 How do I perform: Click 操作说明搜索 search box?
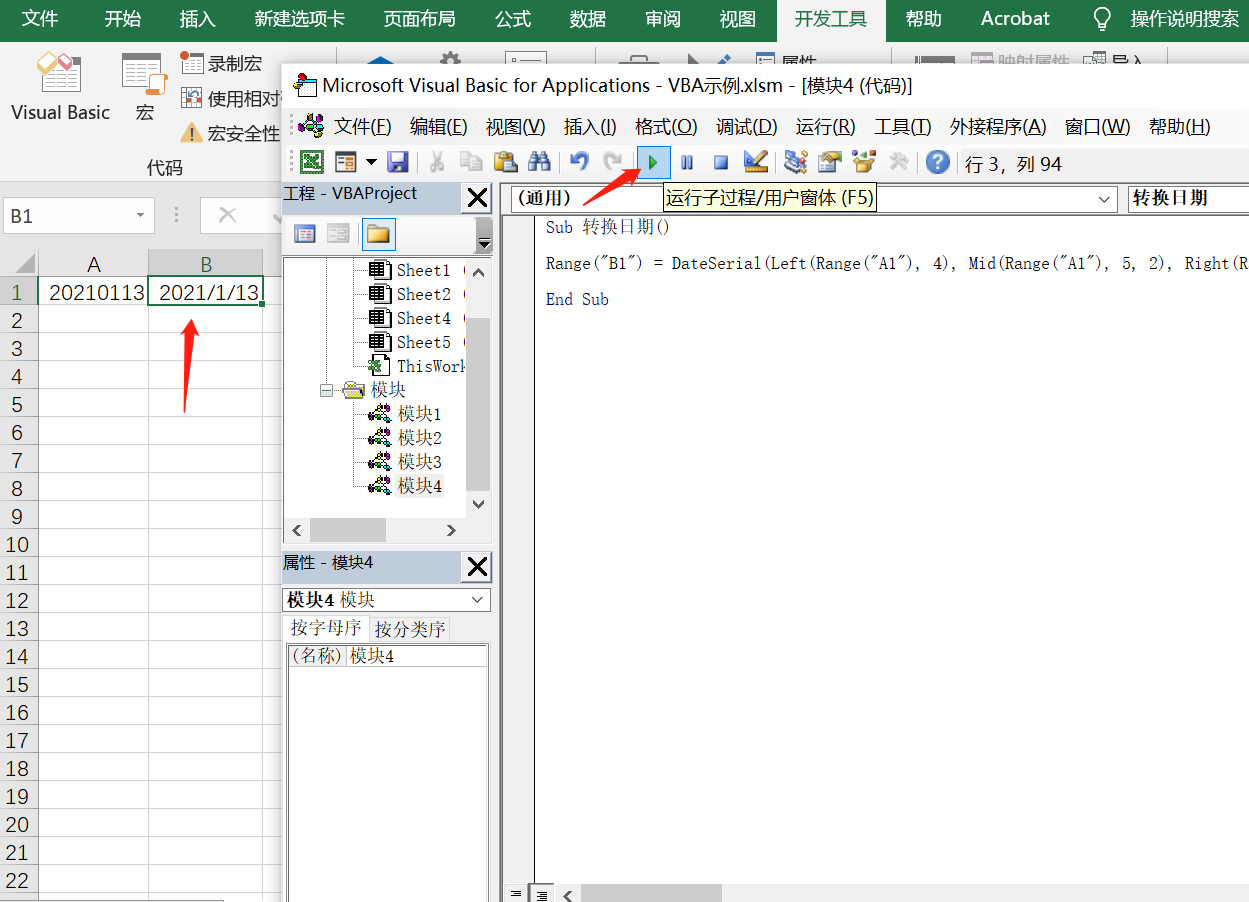(1184, 19)
